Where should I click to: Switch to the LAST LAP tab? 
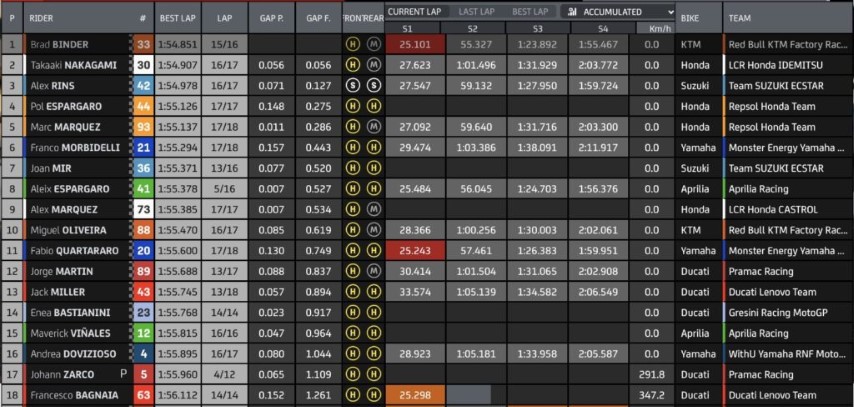pos(477,11)
